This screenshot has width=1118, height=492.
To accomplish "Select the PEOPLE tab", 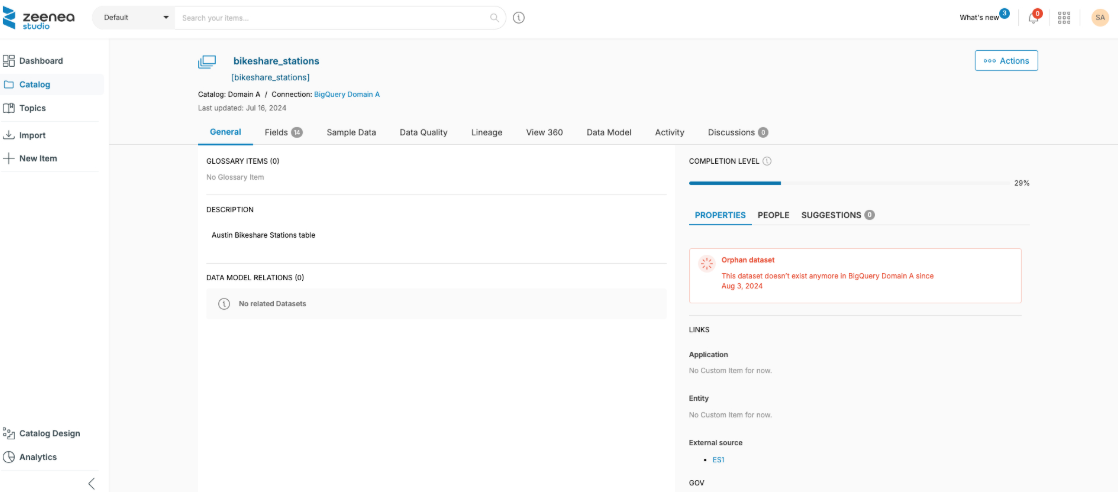I will 773,215.
